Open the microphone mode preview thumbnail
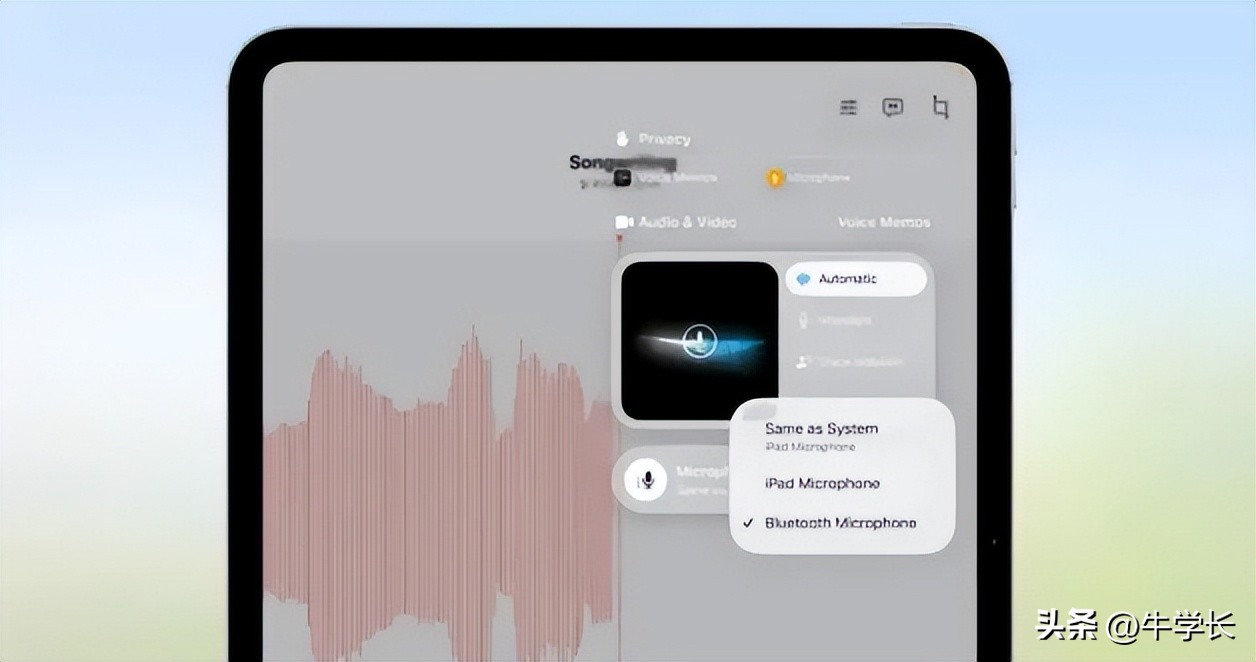The image size is (1256, 662). [700, 340]
